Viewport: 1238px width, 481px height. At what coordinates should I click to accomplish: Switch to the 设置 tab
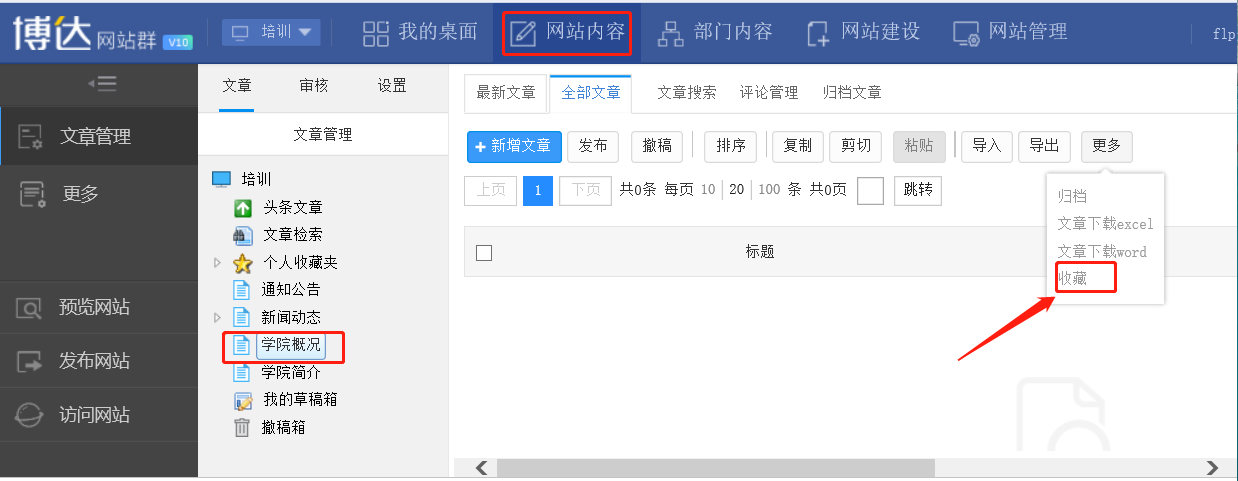(392, 86)
